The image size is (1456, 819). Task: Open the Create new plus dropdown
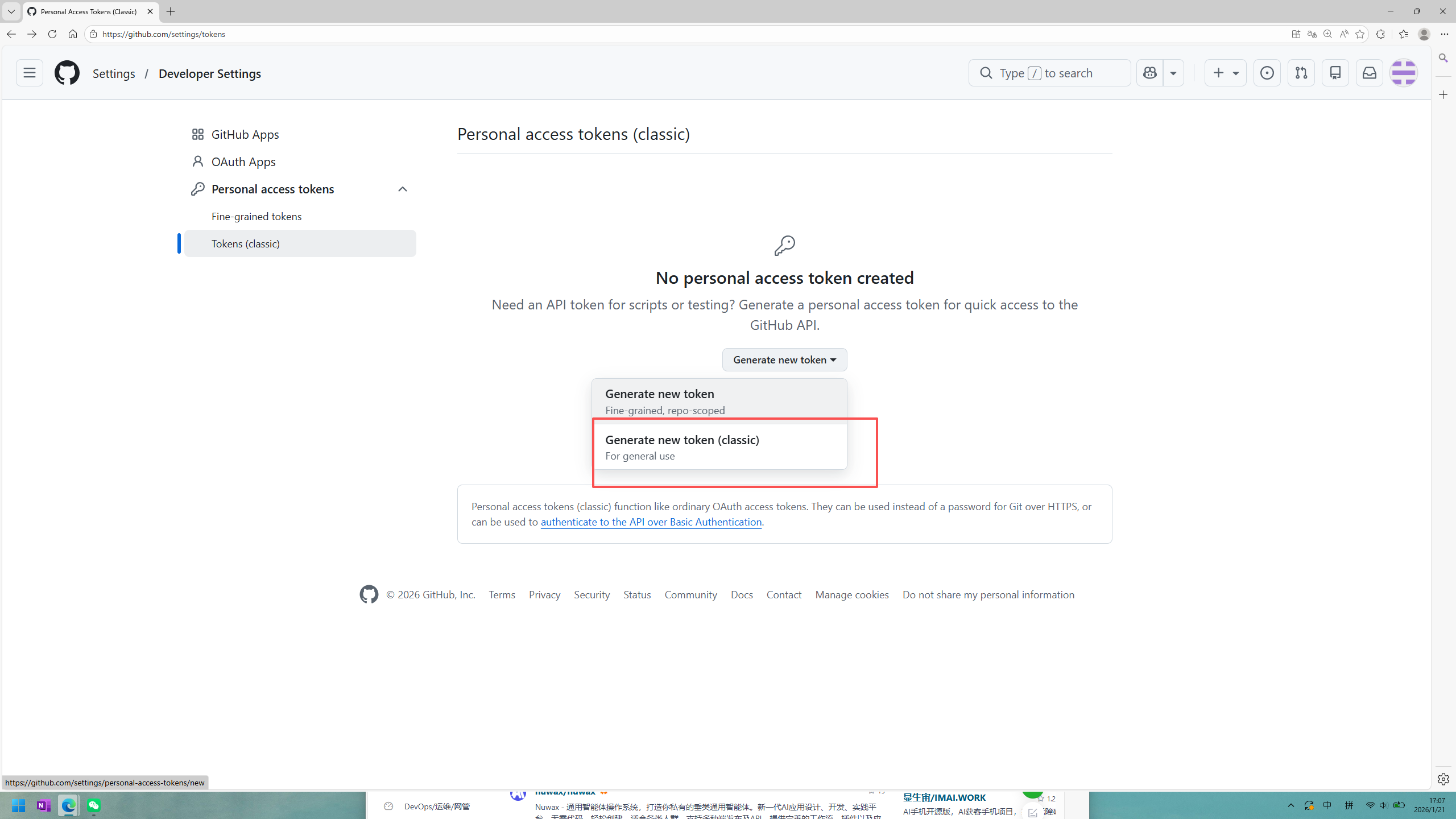[1225, 73]
